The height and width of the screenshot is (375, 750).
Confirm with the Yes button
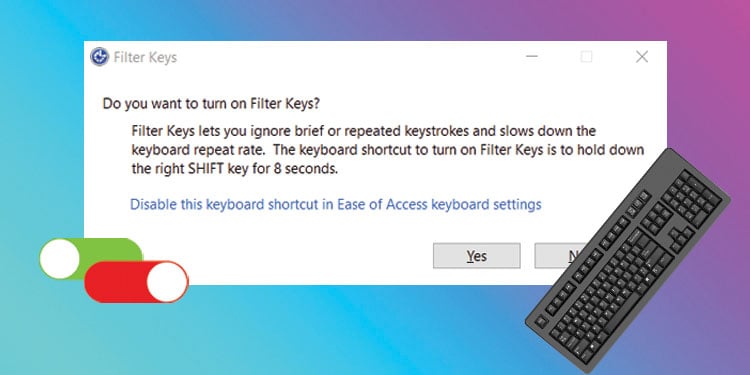click(x=476, y=256)
